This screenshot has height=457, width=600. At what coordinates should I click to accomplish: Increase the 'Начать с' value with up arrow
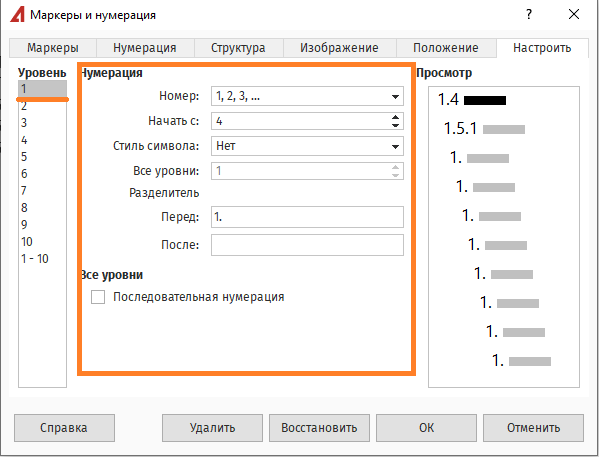[x=396, y=116]
